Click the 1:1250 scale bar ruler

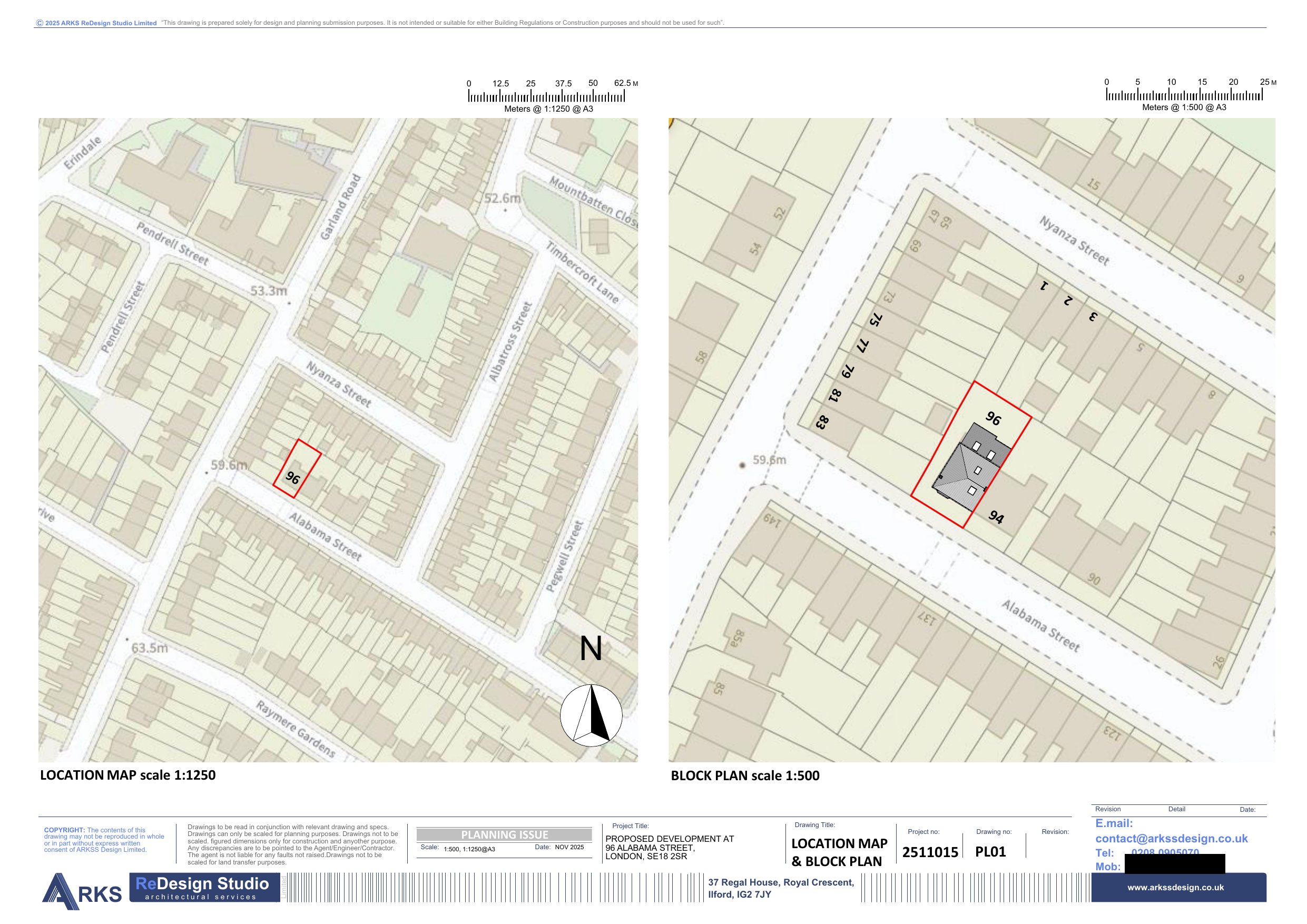546,96
